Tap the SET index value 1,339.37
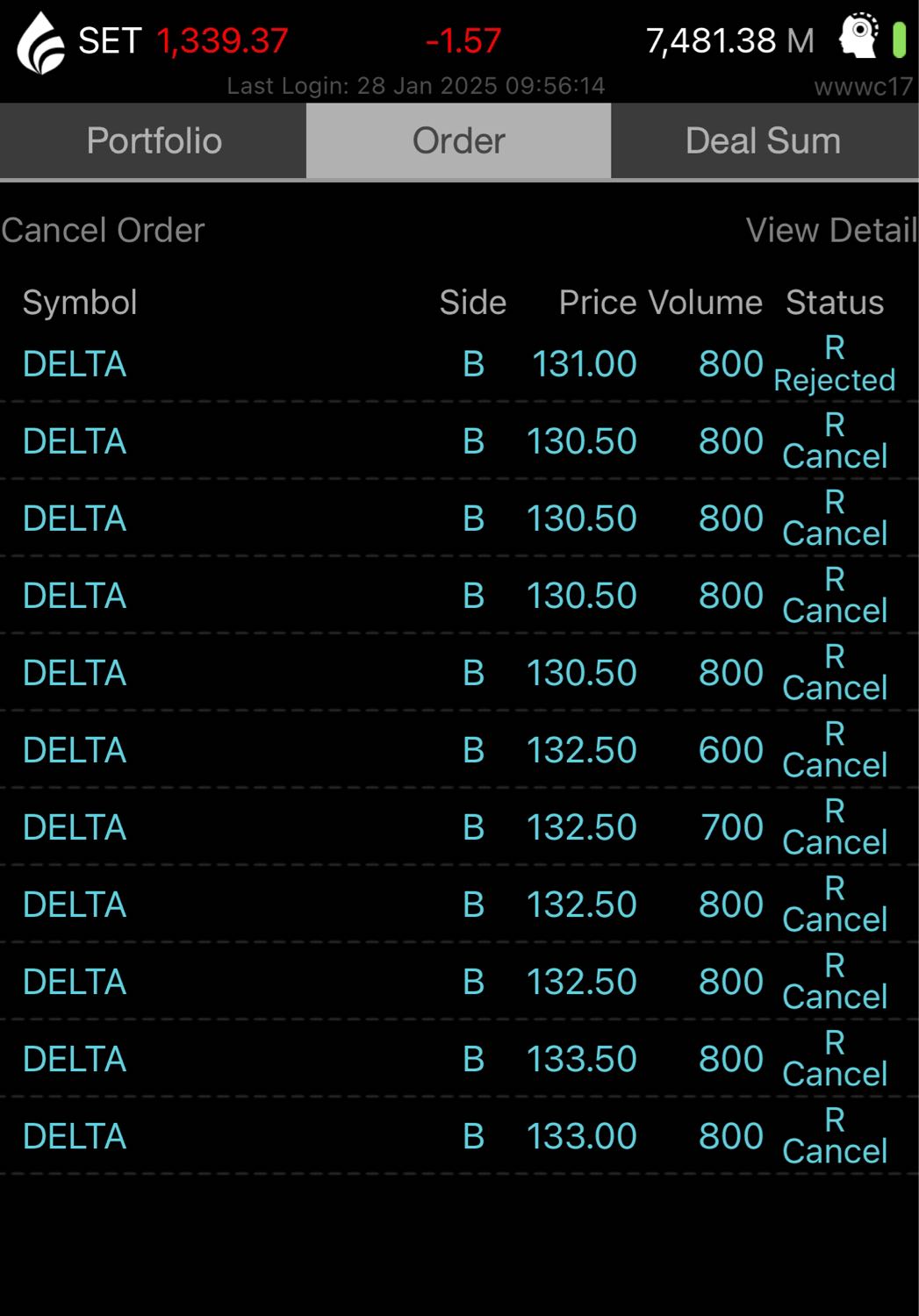Viewport: 919px width, 1316px height. point(222,40)
